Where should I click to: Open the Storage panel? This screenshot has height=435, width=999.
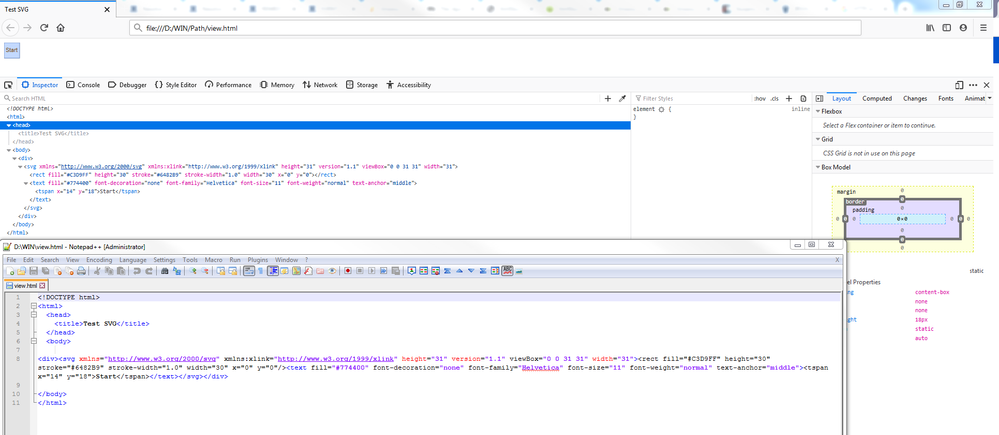[x=362, y=85]
